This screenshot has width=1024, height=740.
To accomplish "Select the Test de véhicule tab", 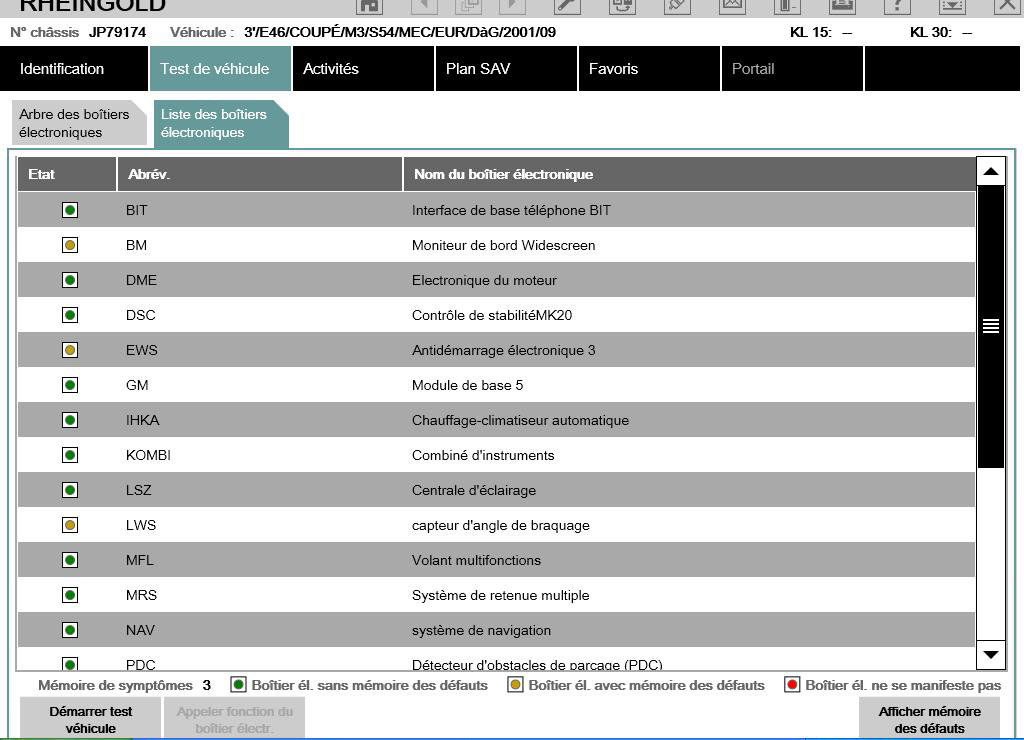I will pyautogui.click(x=220, y=69).
